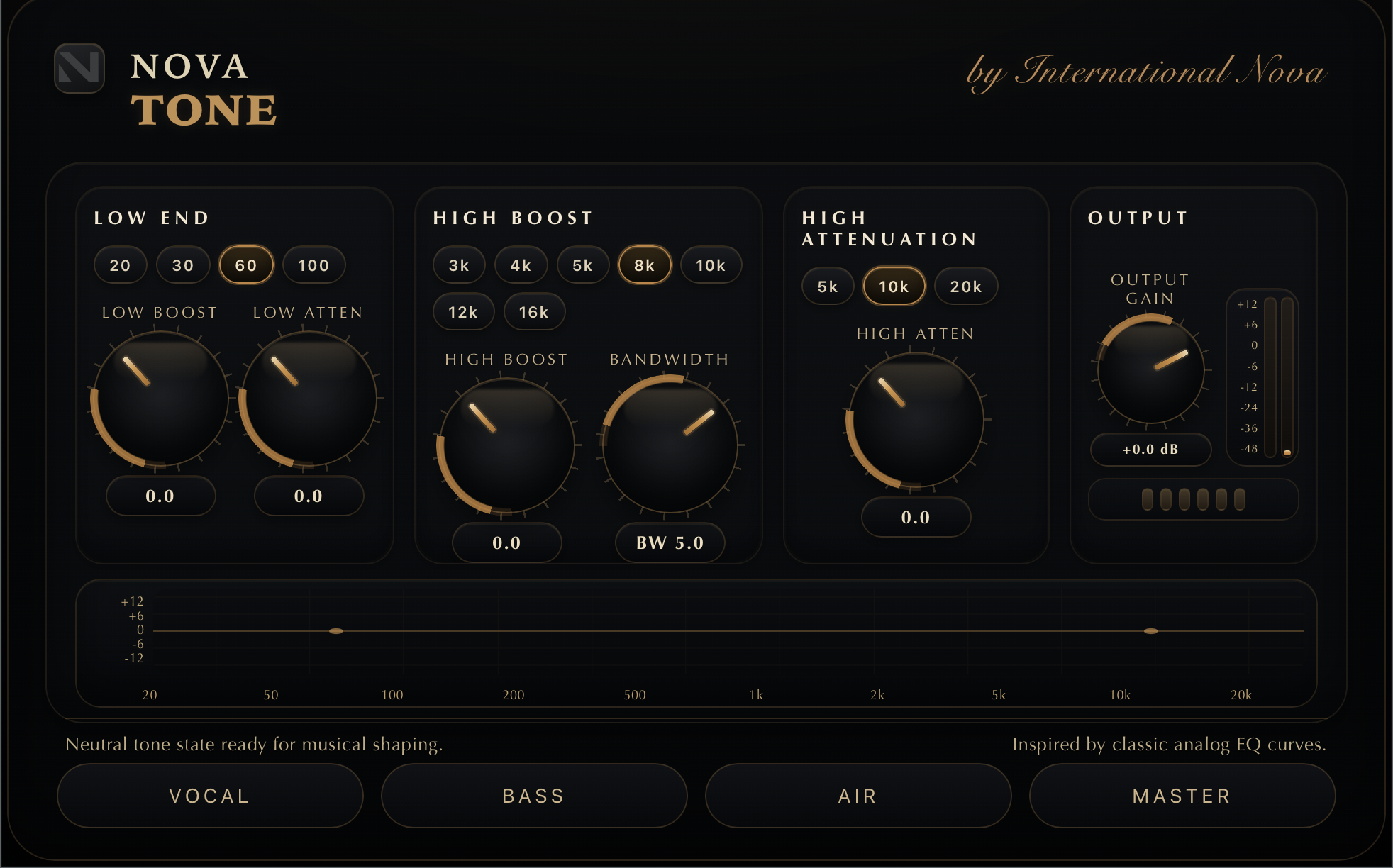Screen dimensions: 1393x868
Task: Choose 5k high boost frequency
Action: [582, 265]
